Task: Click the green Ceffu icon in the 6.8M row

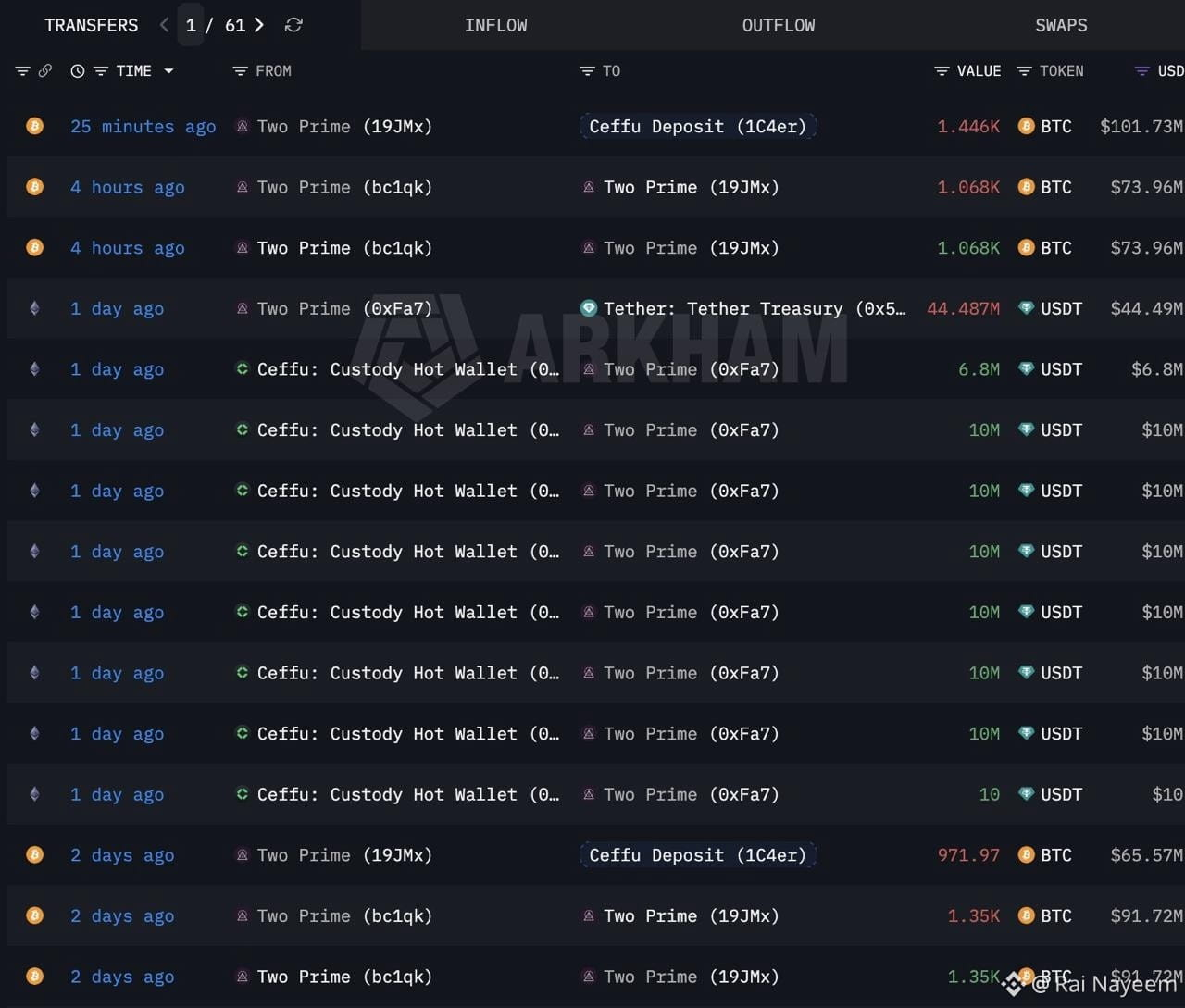Action: click(x=242, y=368)
